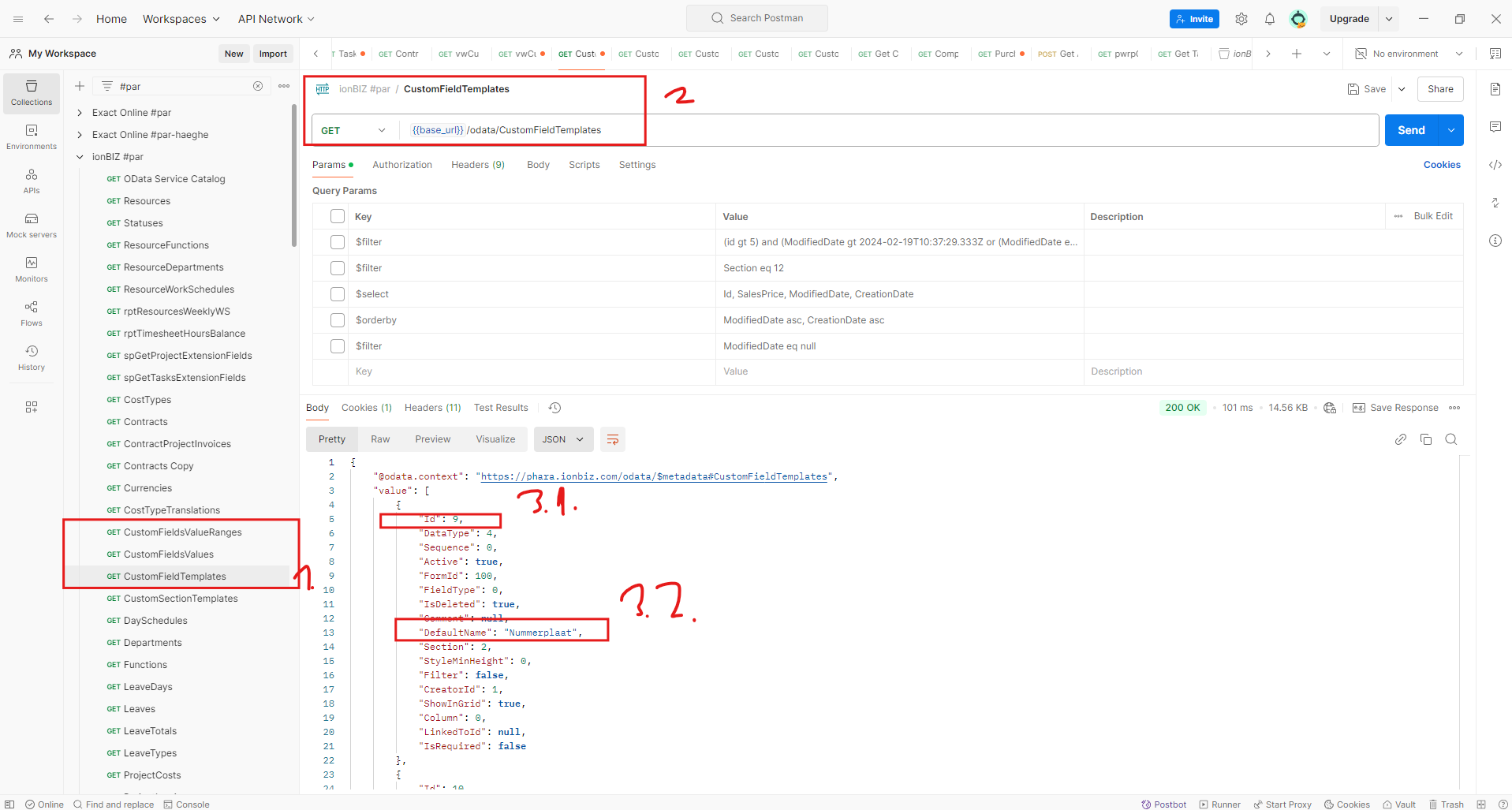Open the Postman settings gear
This screenshot has width=1512, height=810.
click(1241, 19)
